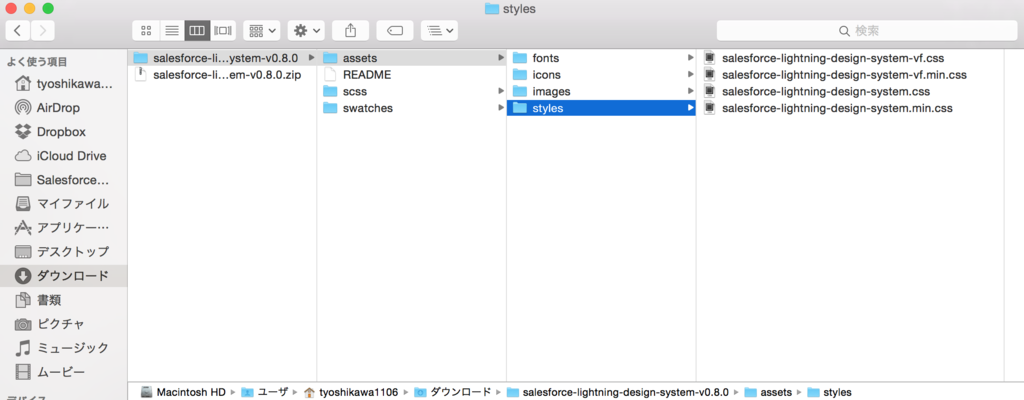
Task: Click salesforce-lightning-design-system-v0.8.0 in path bar
Action: point(617,392)
